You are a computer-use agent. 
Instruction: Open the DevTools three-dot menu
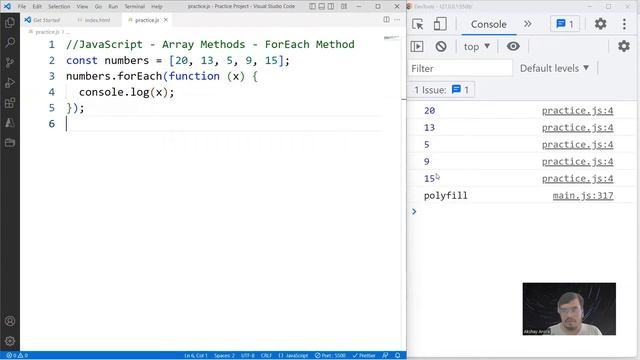624,24
